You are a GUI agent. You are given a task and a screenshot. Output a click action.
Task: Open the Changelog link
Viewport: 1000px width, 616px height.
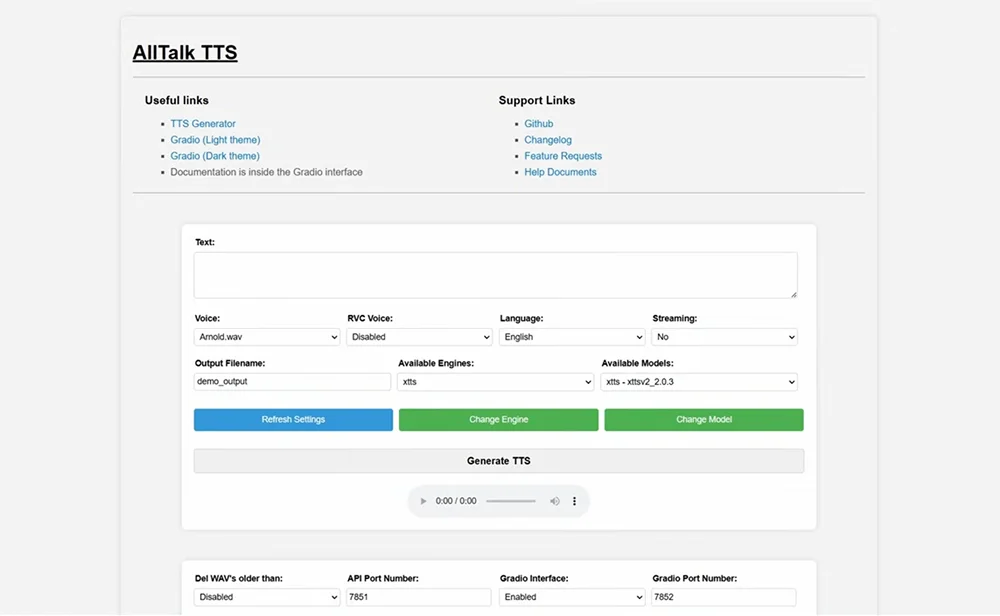pos(548,139)
